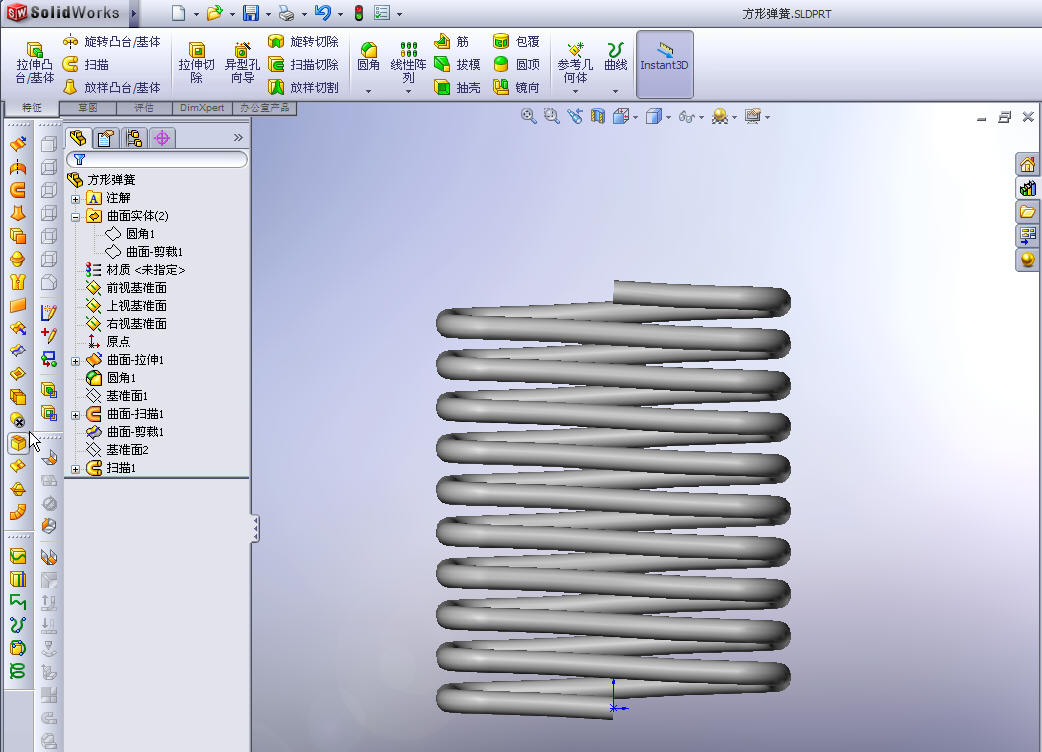Click the Print icon
The image size is (1042, 752).
tap(286, 13)
